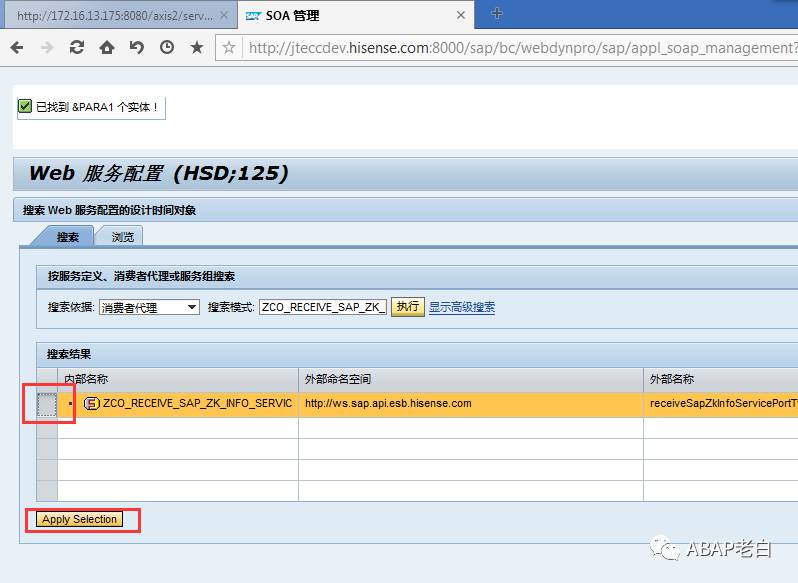The height and width of the screenshot is (583, 798).
Task: Switch to the axis2 services browser tab
Action: coord(121,15)
